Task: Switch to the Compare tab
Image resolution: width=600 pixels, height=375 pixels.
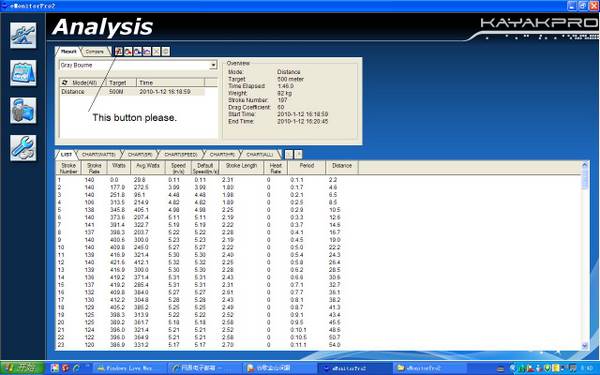Action: 95,51
